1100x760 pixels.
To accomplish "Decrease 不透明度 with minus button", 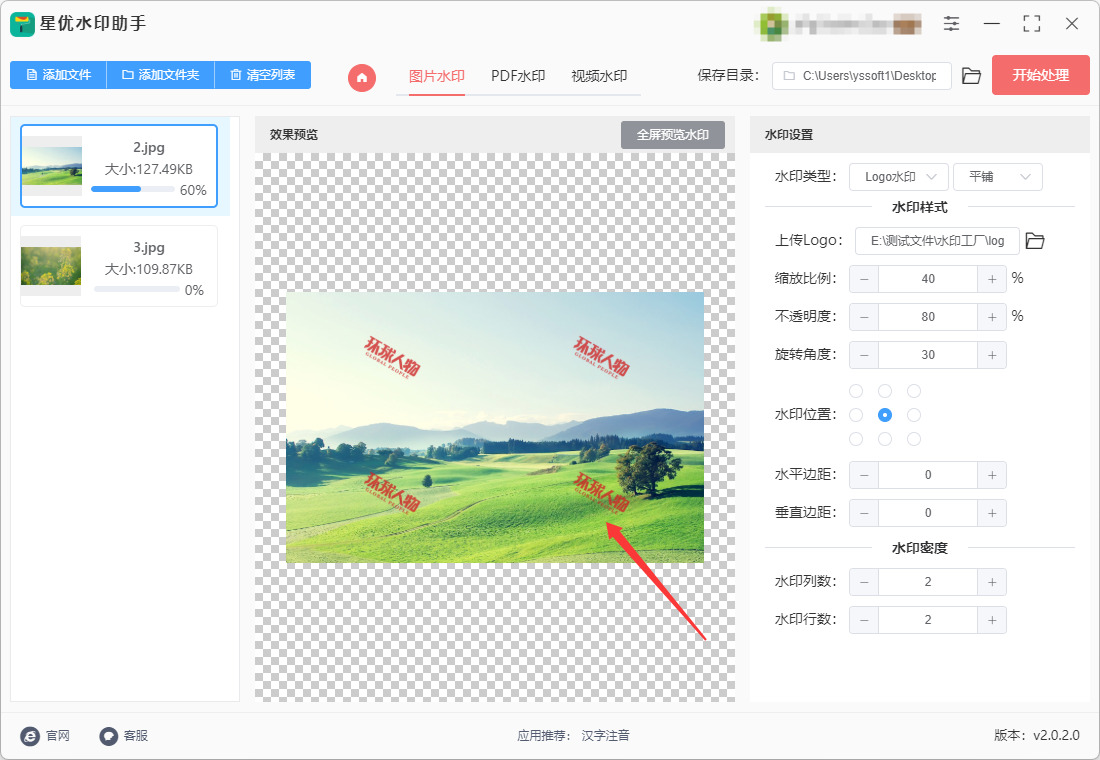I will [864, 316].
